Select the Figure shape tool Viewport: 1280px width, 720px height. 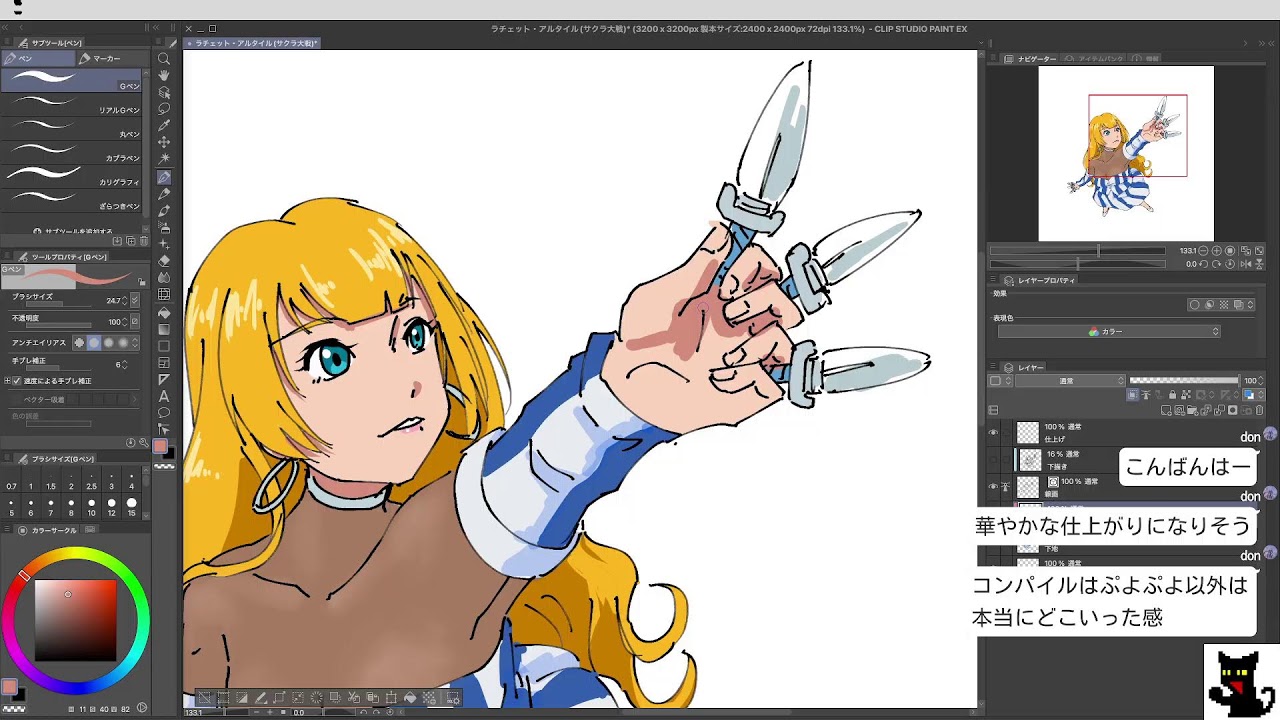pyautogui.click(x=164, y=346)
